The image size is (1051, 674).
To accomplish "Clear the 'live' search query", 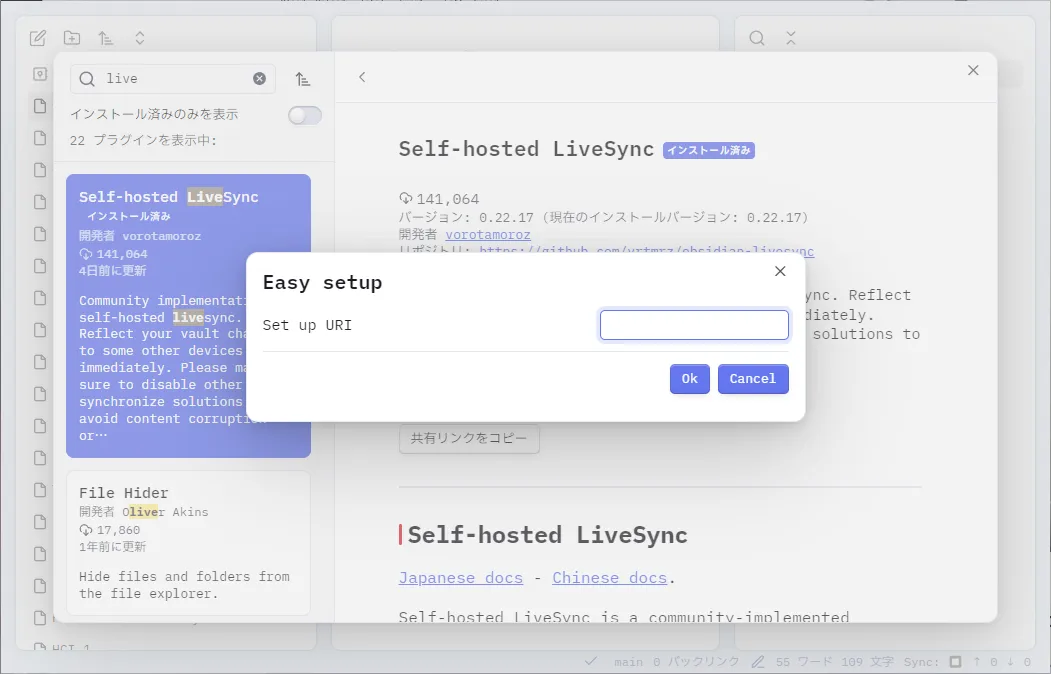I will (258, 78).
